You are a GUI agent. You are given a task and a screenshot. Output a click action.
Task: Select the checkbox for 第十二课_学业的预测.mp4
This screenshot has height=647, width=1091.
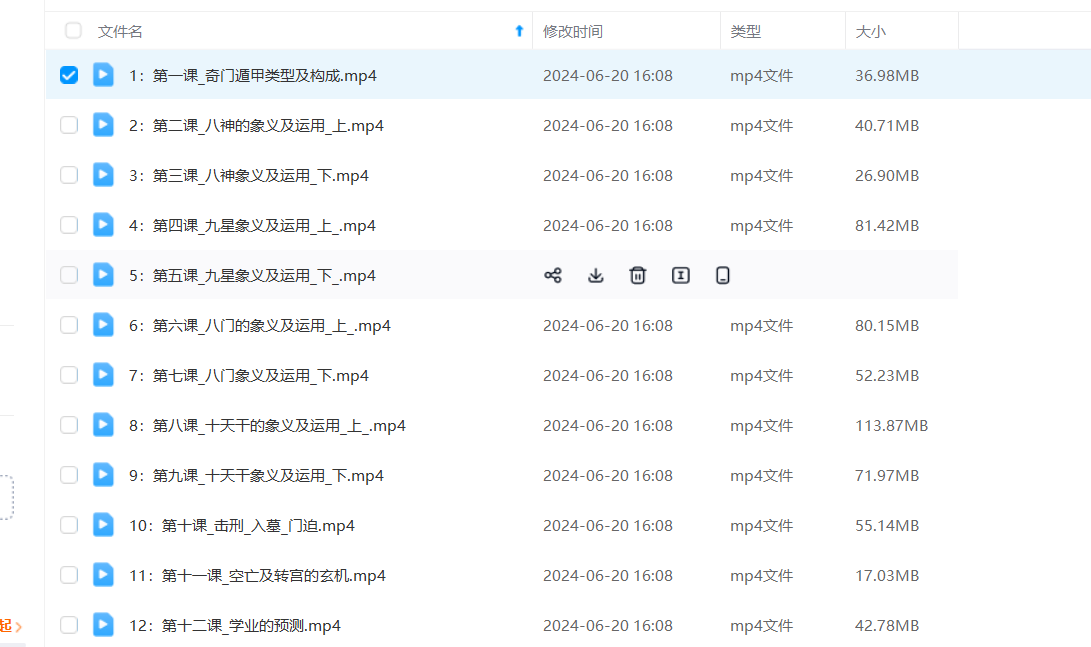point(69,625)
